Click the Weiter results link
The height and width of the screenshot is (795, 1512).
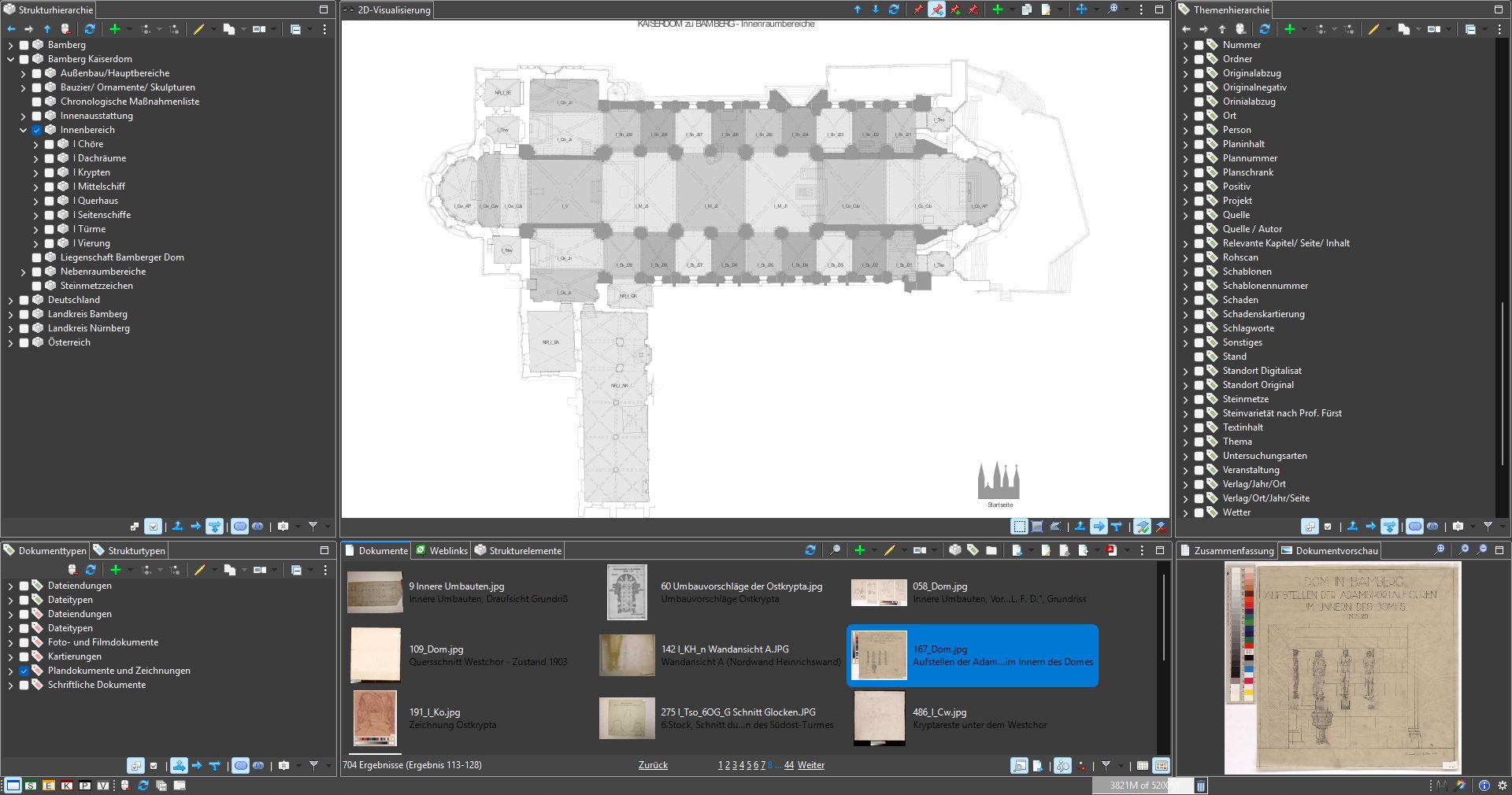click(x=810, y=765)
